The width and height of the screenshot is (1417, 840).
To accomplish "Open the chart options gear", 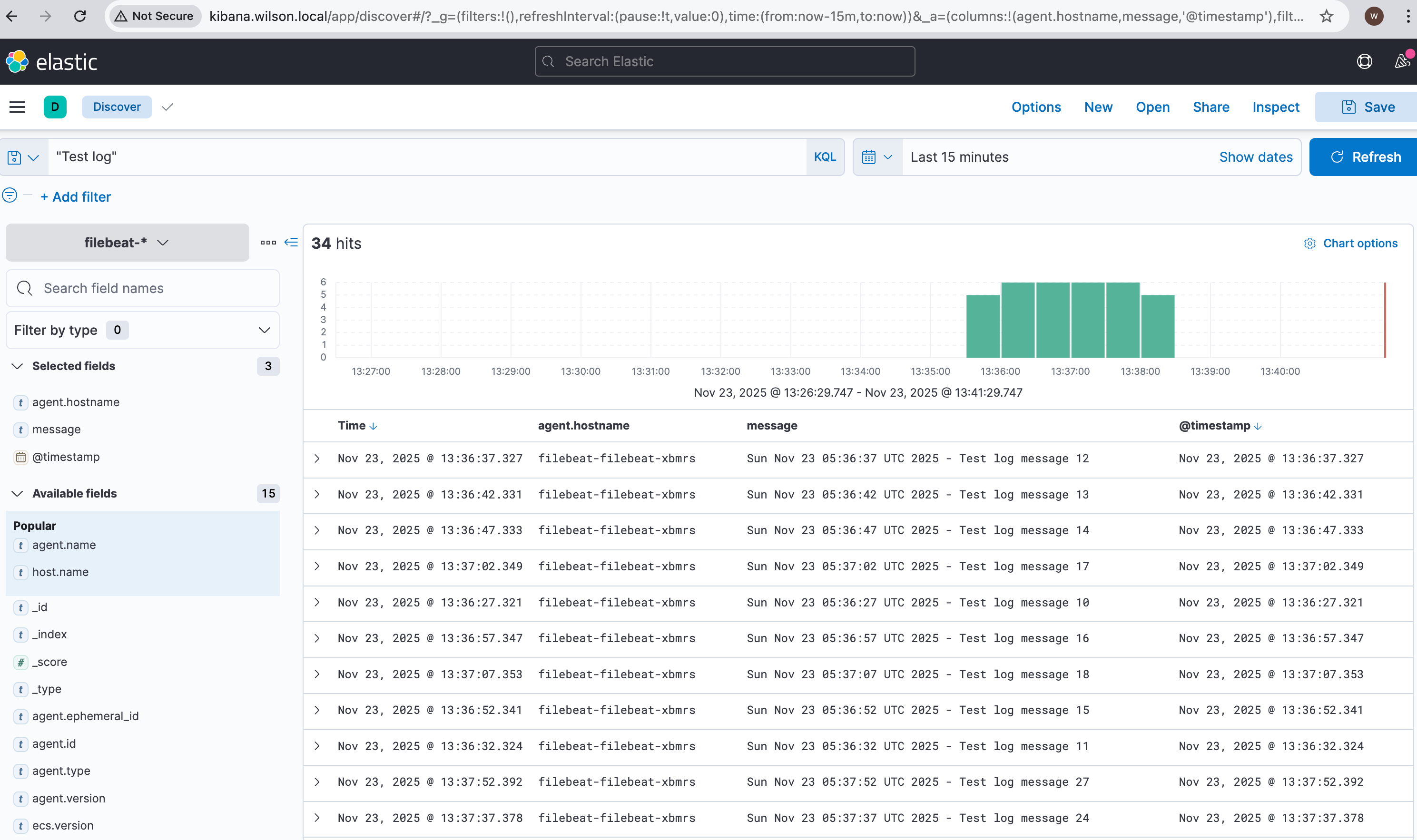I will pyautogui.click(x=1309, y=244).
